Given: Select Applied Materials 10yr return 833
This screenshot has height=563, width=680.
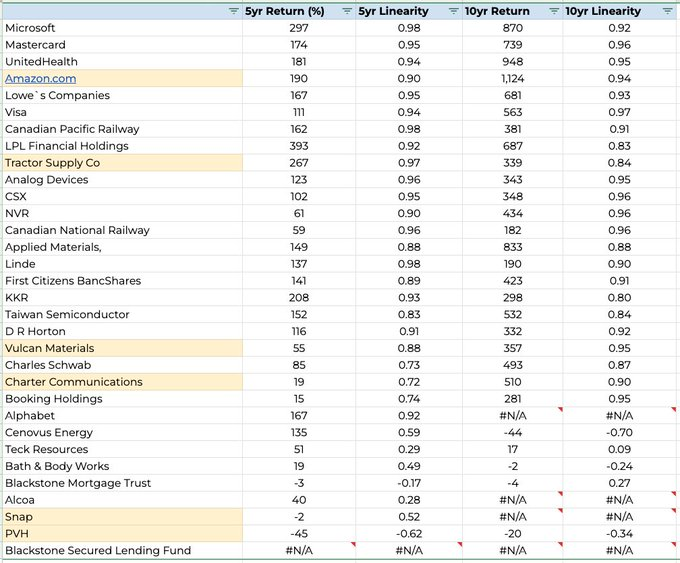Looking at the screenshot, I should (513, 247).
